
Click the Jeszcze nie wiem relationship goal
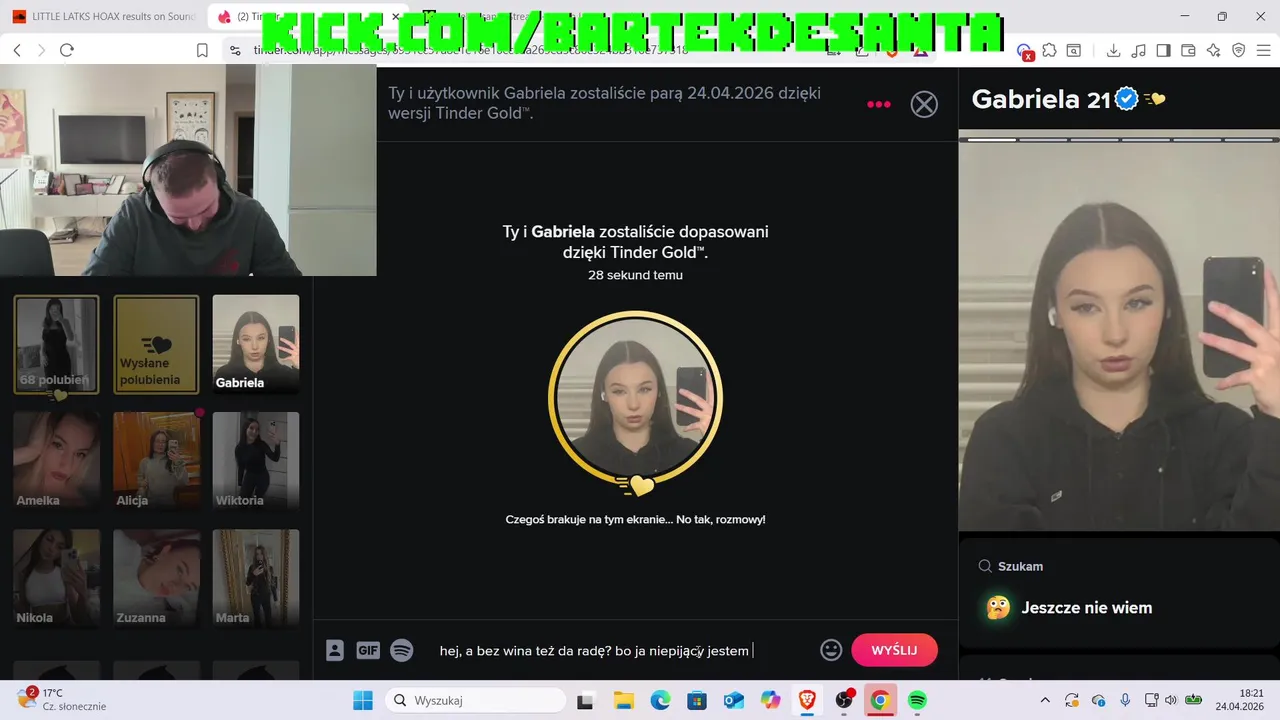tap(1068, 607)
